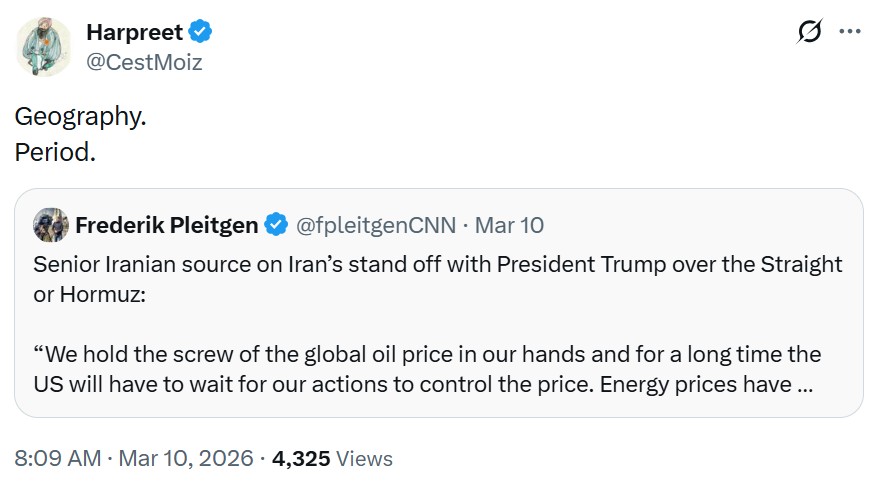880x481 pixels.
Task: Click Harpreet's blue verified badge
Action: tap(201, 33)
